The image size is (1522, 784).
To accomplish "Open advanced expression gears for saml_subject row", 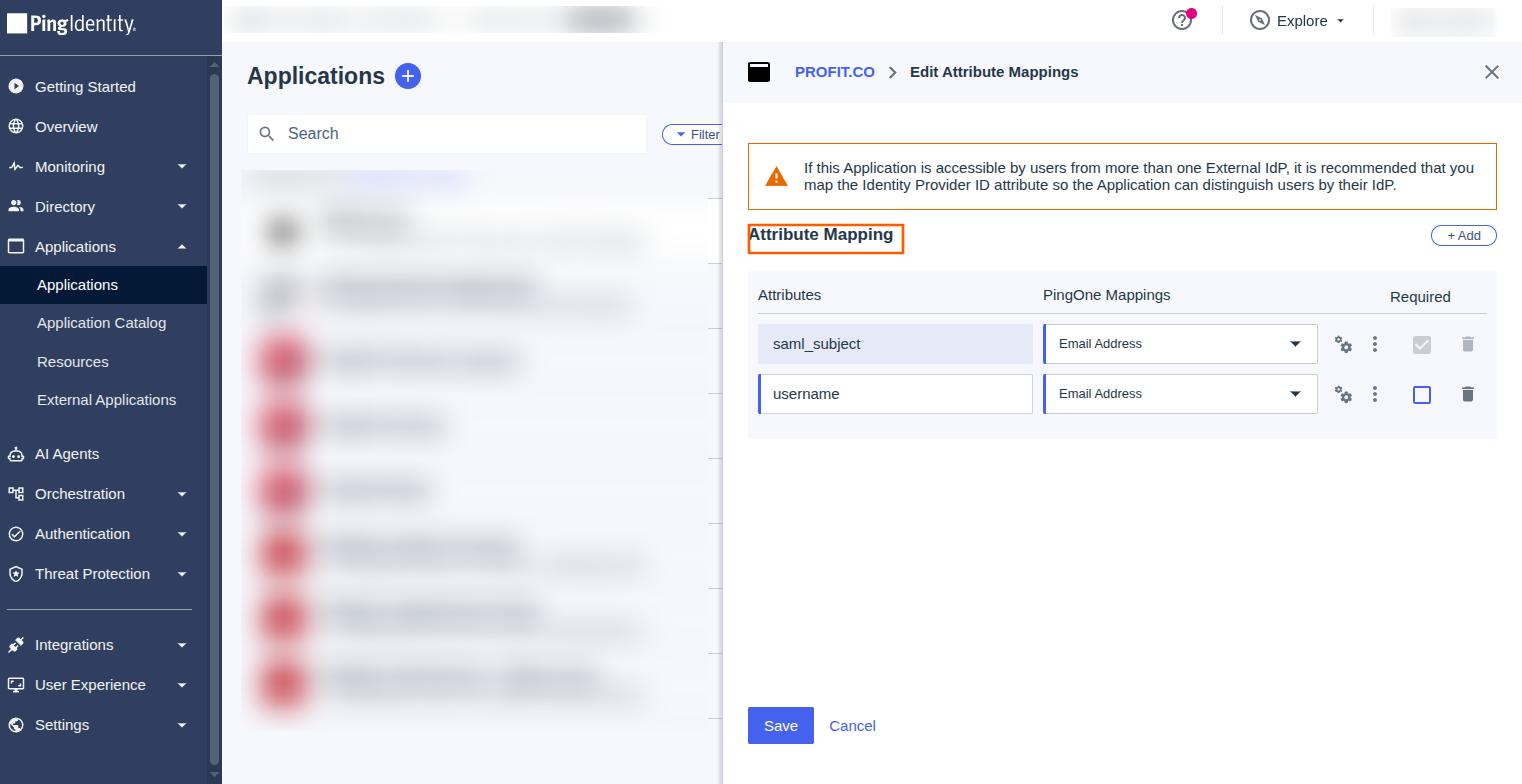I will point(1344,344).
